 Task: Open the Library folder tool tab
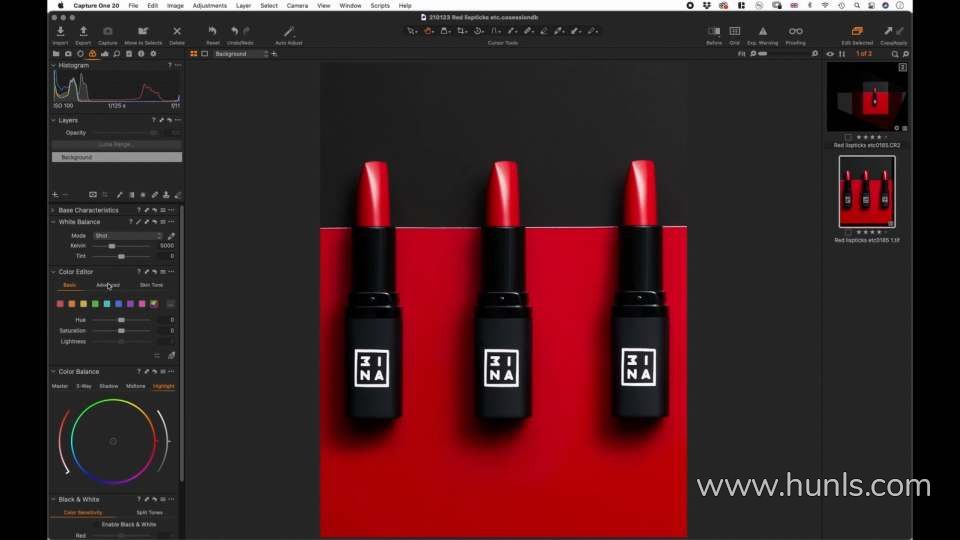[x=56, y=54]
